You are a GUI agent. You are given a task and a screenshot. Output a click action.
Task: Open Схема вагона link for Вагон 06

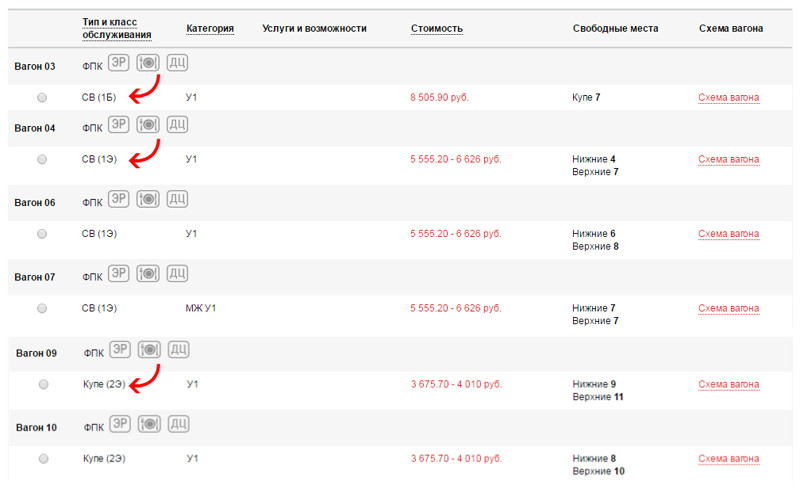[x=729, y=234]
